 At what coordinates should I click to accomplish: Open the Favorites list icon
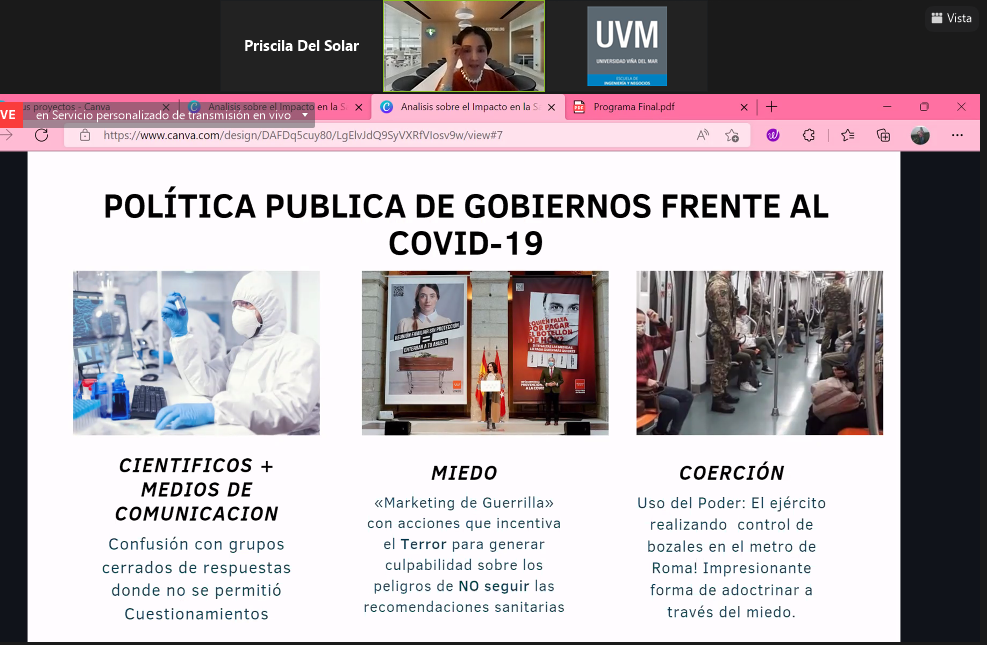click(x=848, y=135)
